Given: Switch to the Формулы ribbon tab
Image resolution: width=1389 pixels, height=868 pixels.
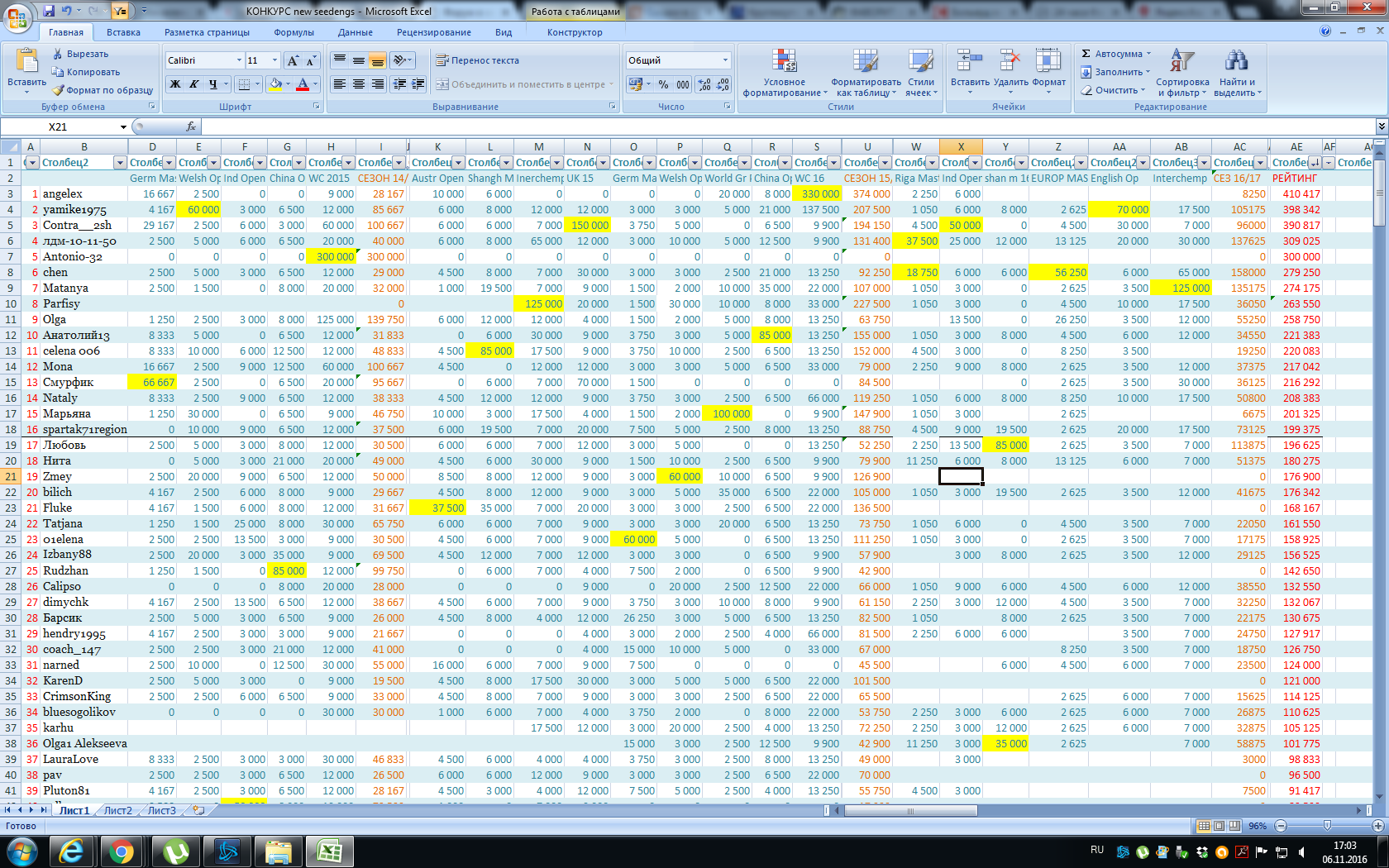Looking at the screenshot, I should click(x=294, y=32).
